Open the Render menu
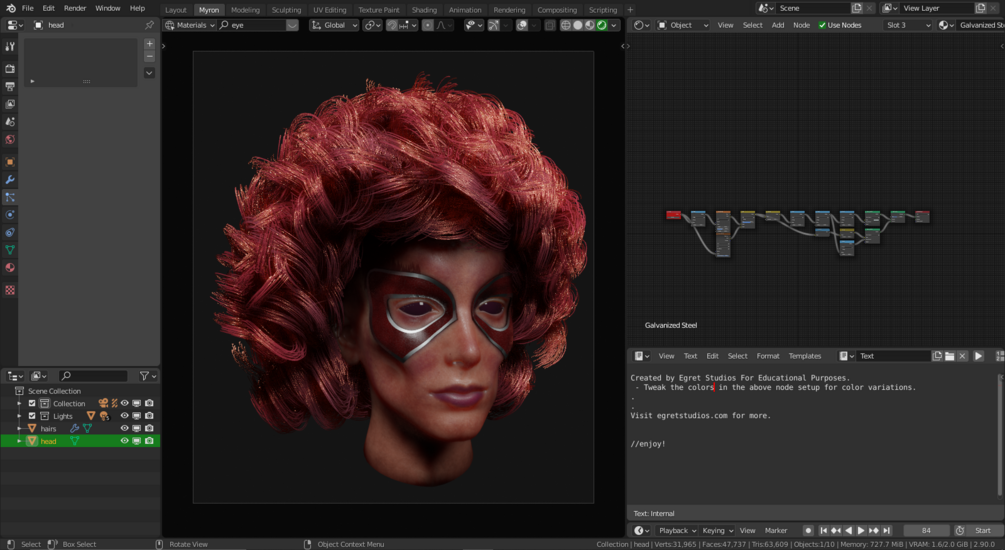The height and width of the screenshot is (550, 1005). [x=75, y=8]
